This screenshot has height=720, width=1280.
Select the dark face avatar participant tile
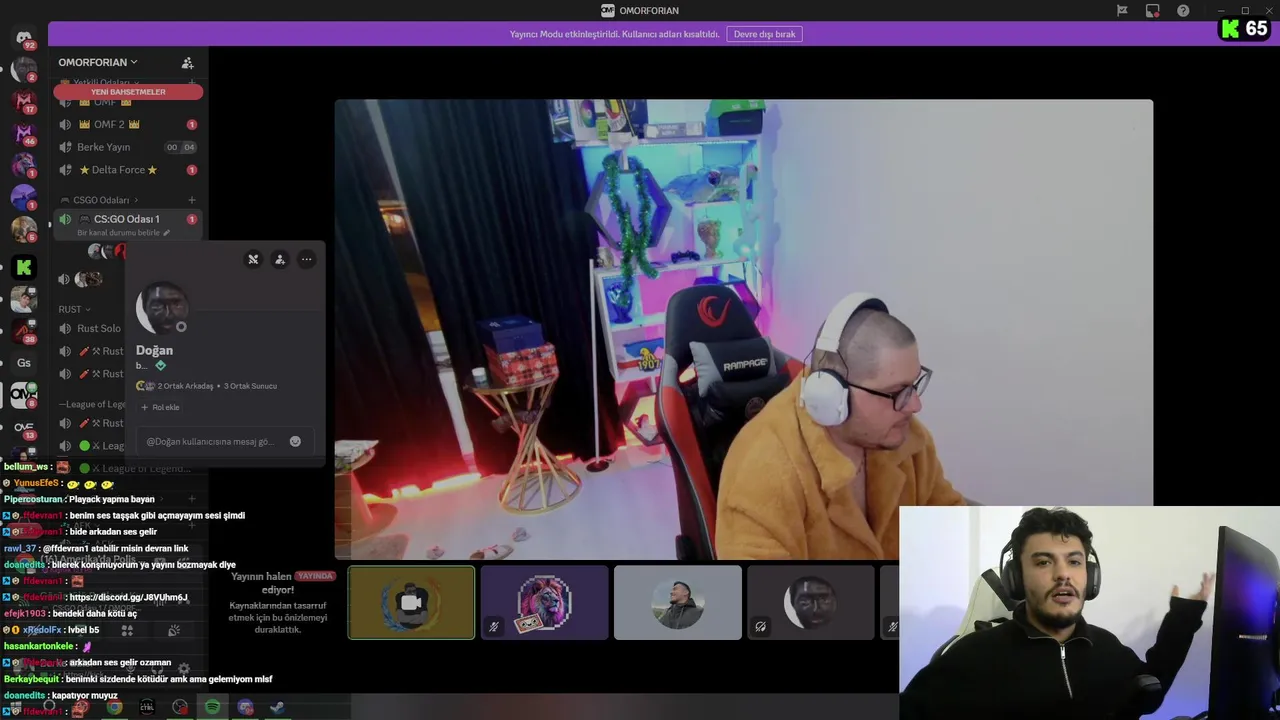tap(811, 602)
